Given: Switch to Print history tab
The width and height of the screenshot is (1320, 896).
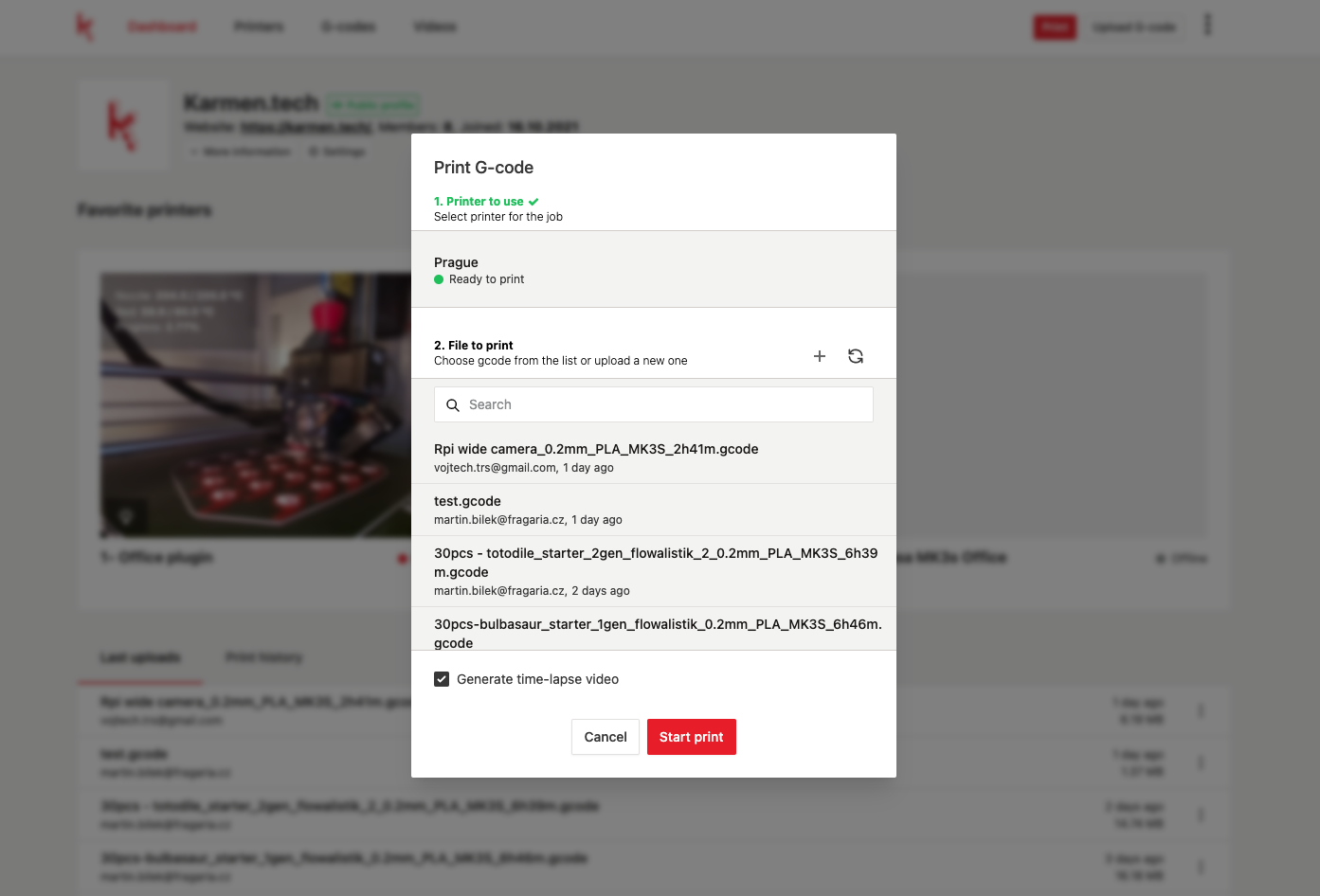Looking at the screenshot, I should click(263, 657).
